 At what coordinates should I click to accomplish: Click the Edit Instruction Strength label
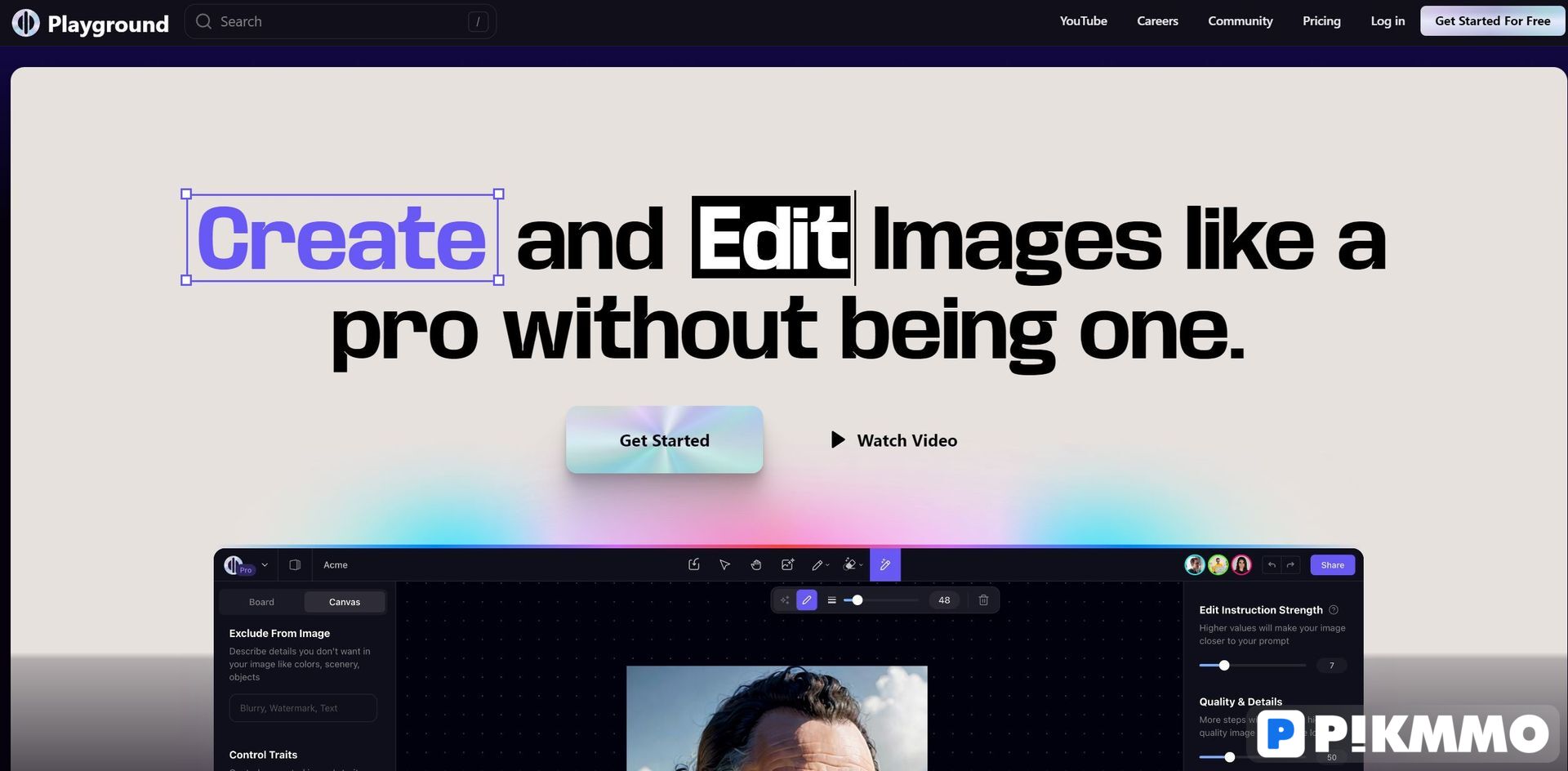coord(1260,609)
